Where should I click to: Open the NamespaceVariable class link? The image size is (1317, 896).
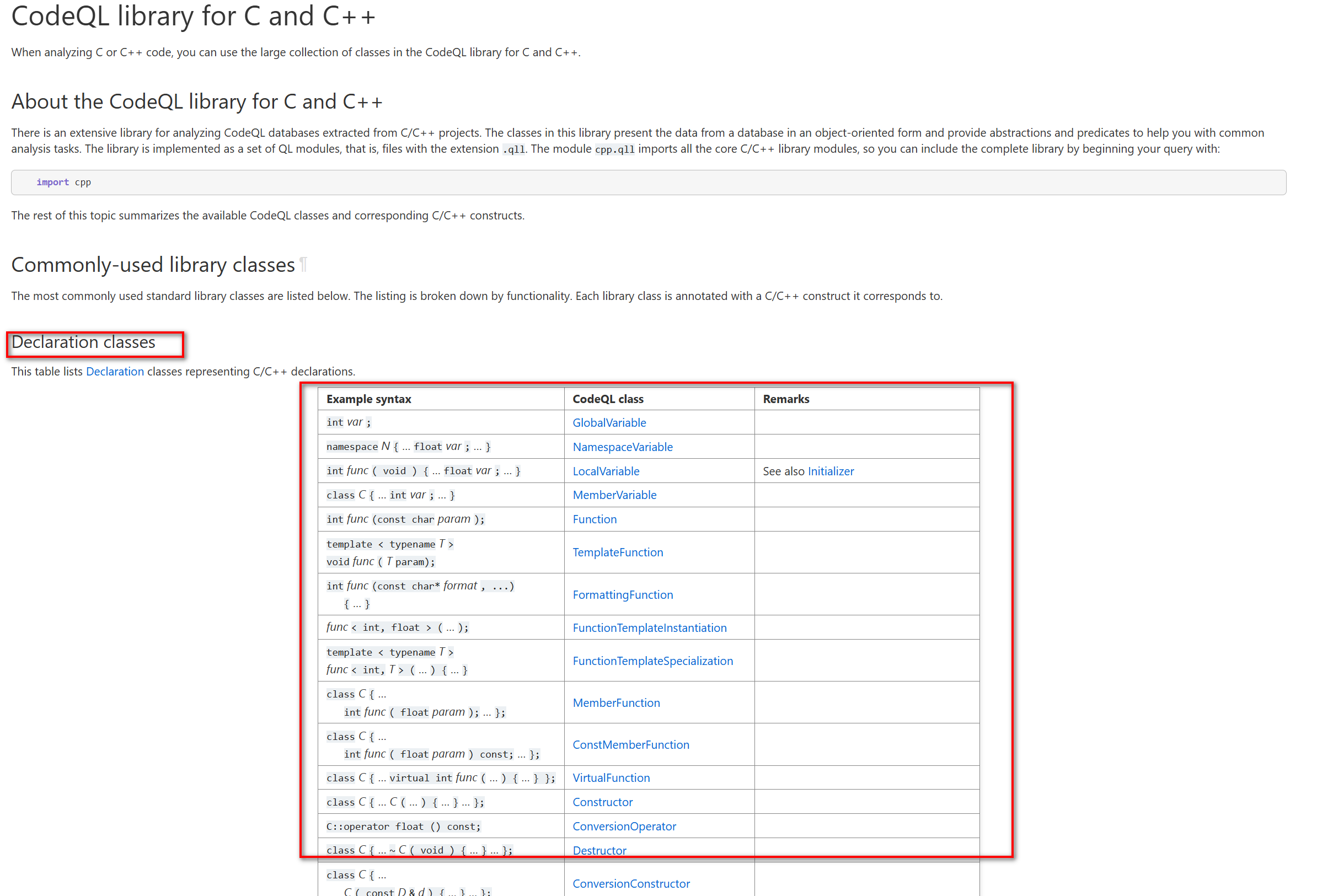[x=622, y=447]
